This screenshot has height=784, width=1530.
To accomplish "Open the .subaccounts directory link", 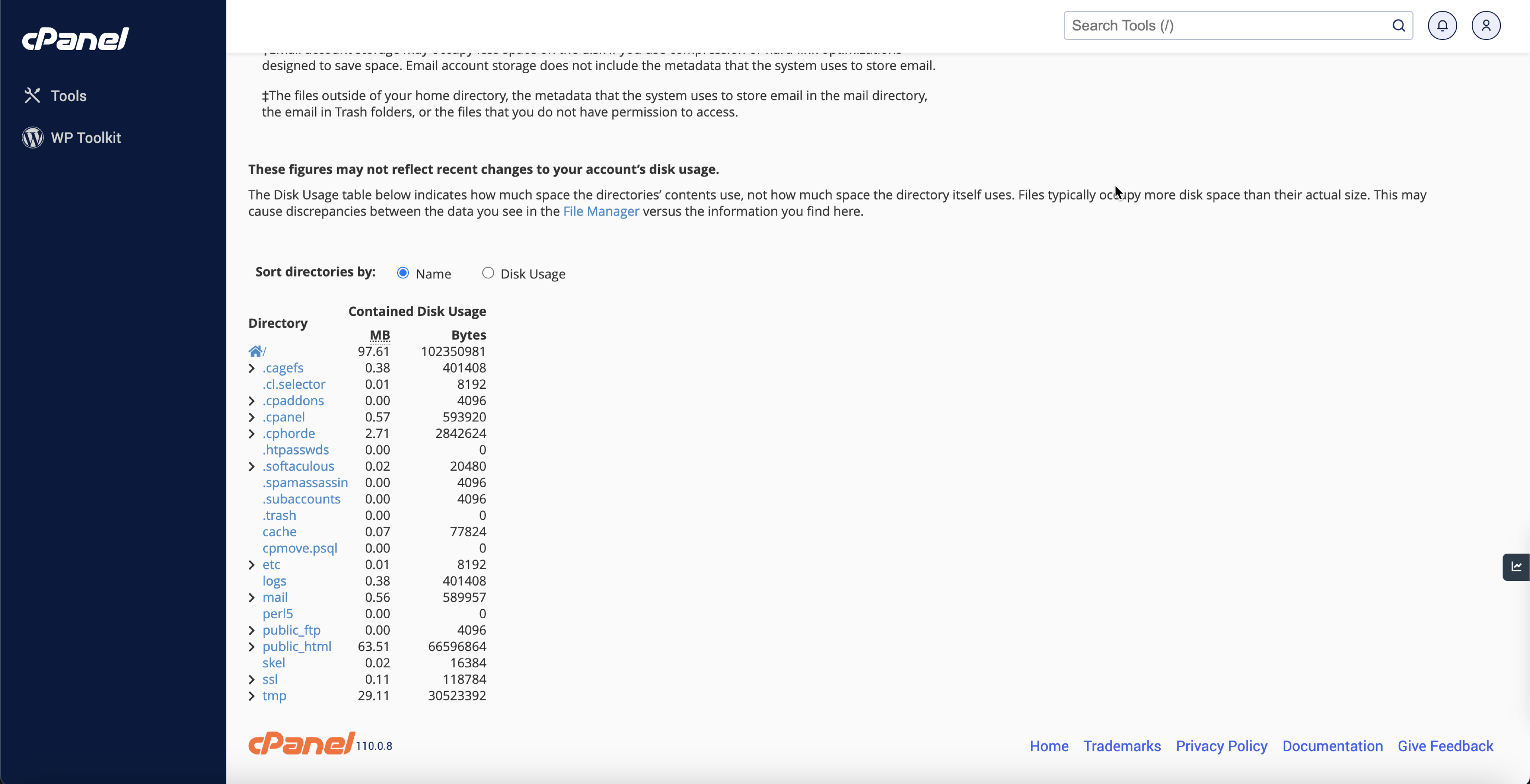I will [x=302, y=499].
